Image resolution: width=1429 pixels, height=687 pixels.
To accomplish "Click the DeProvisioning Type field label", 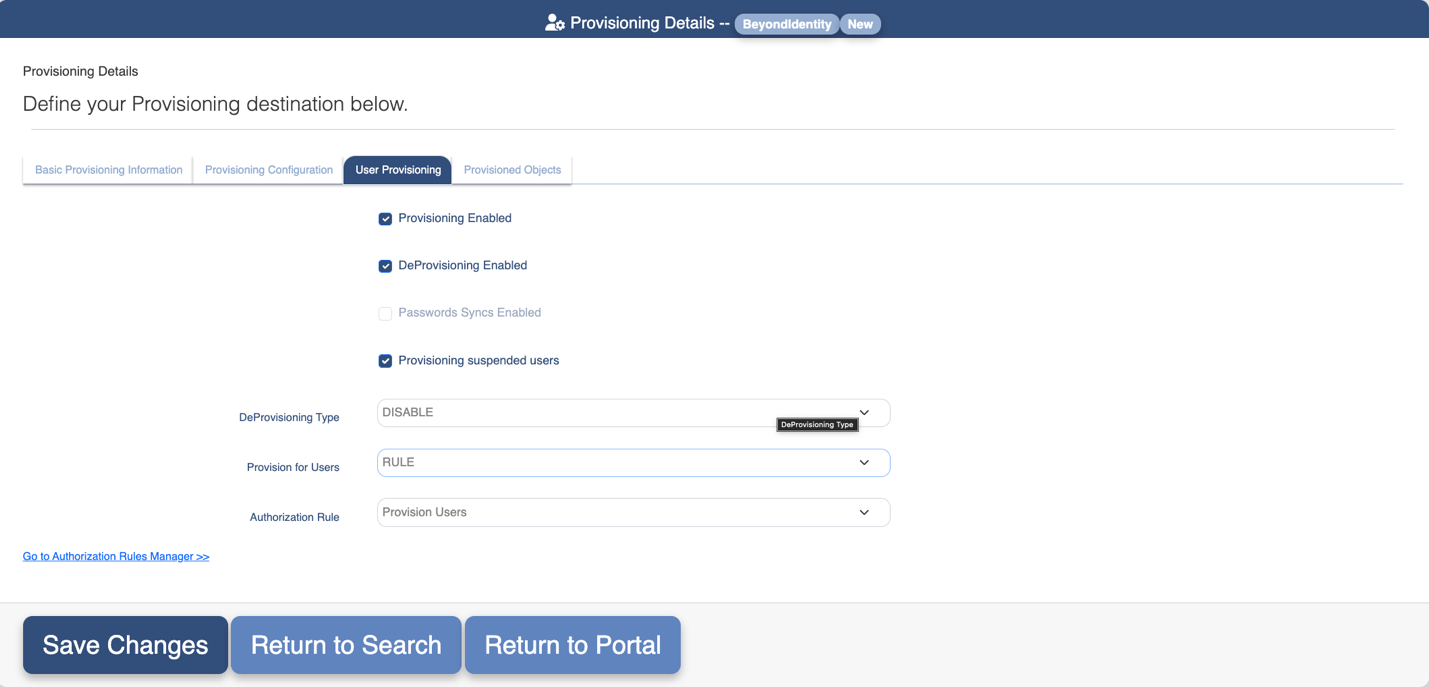I will click(289, 418).
